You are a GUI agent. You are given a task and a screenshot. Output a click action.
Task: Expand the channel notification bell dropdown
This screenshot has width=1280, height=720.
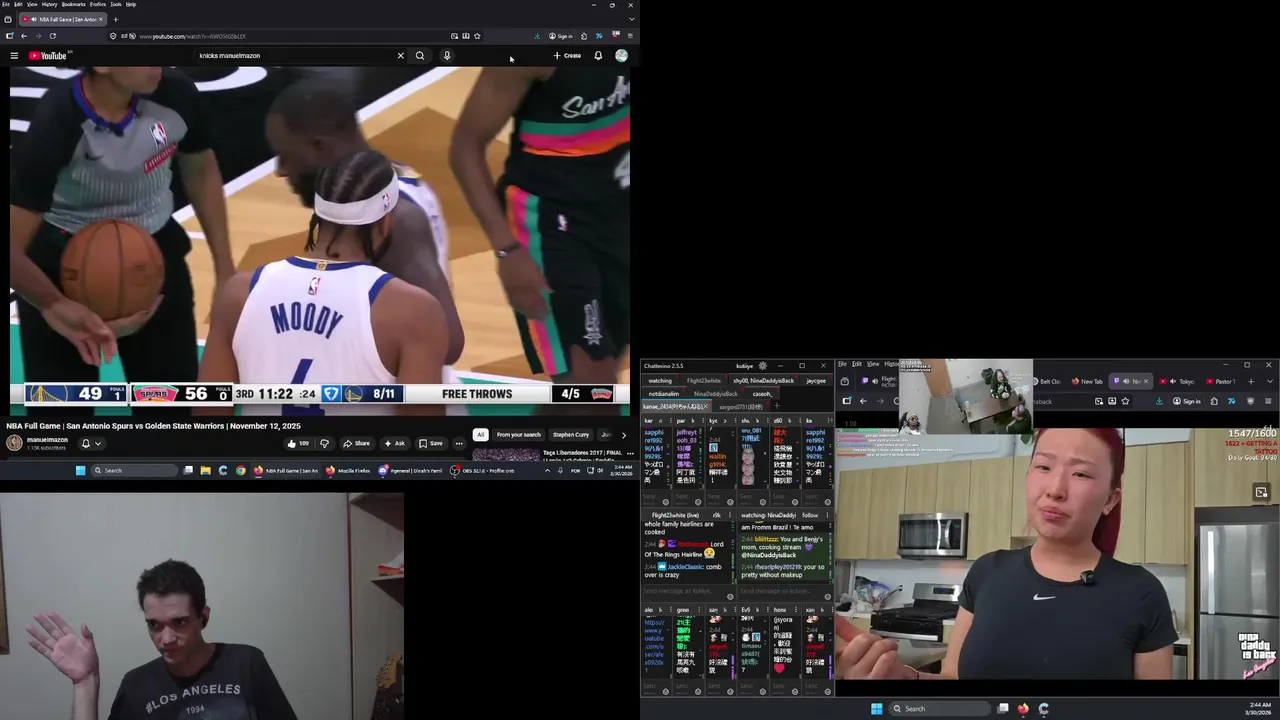click(x=91, y=444)
